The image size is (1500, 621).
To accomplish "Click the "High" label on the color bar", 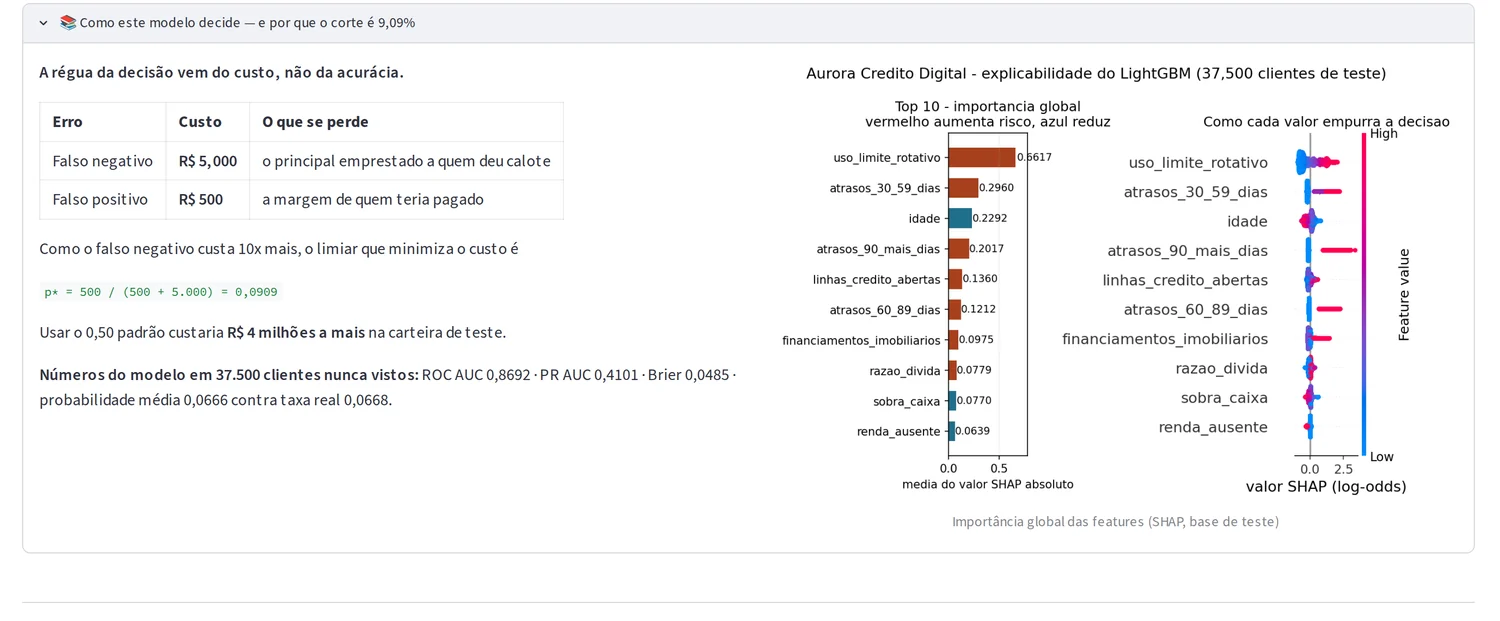I will [1384, 134].
